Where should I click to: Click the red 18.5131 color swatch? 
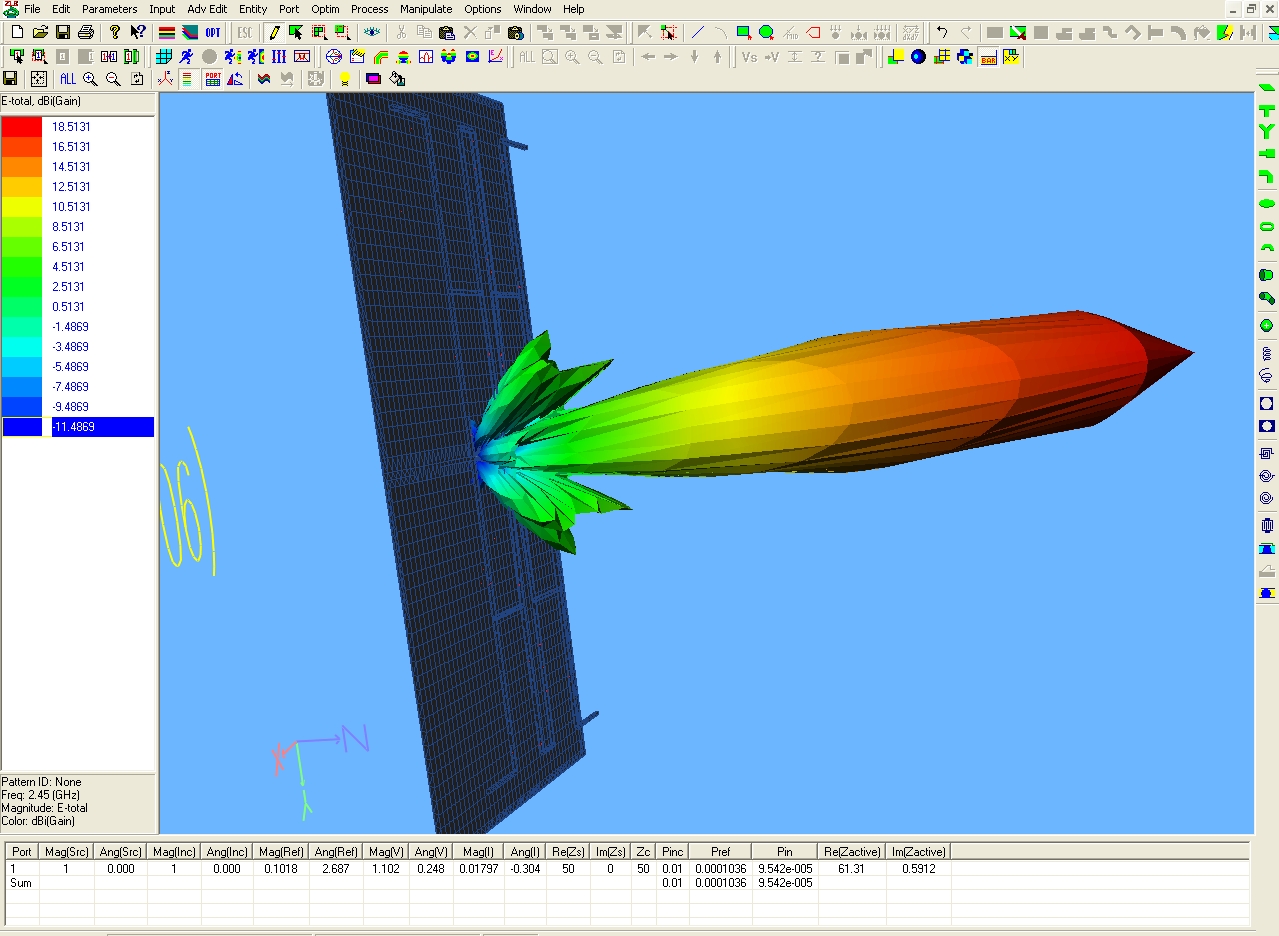point(22,127)
